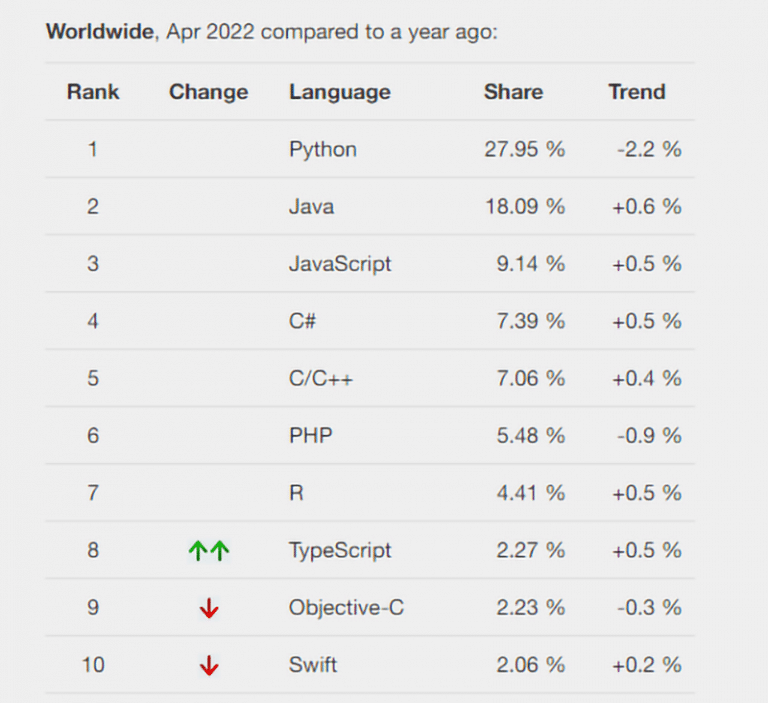Click the green double up arrows for TypeScript
768x703 pixels.
tap(209, 550)
